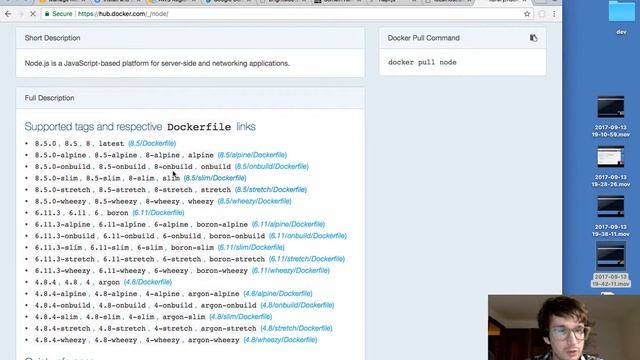Viewport: 640px width, 360px height.
Task: Open the 8.5/stretch/Dockerfile link
Action: point(271,189)
